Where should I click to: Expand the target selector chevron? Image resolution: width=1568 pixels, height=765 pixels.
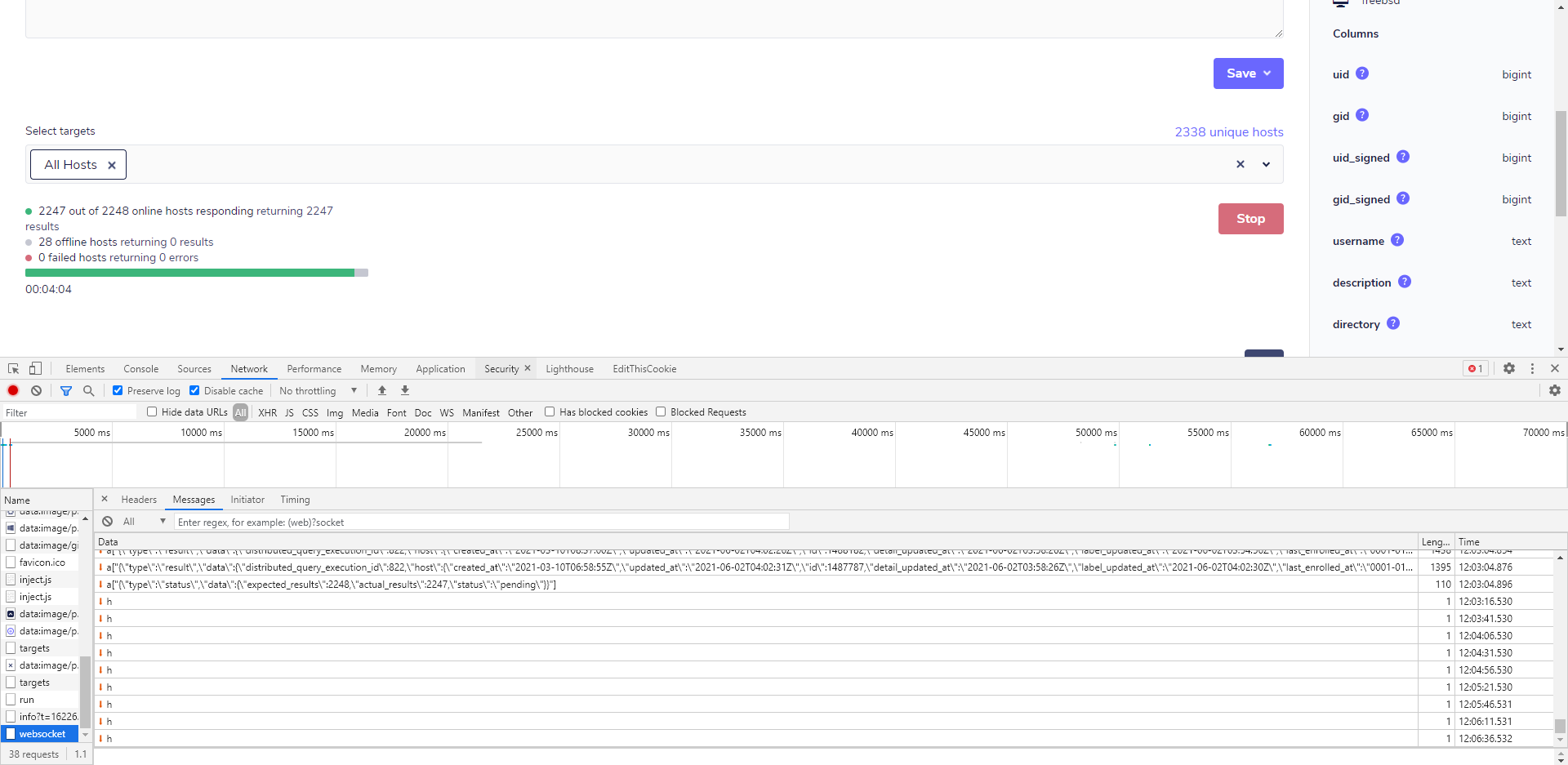coord(1266,165)
